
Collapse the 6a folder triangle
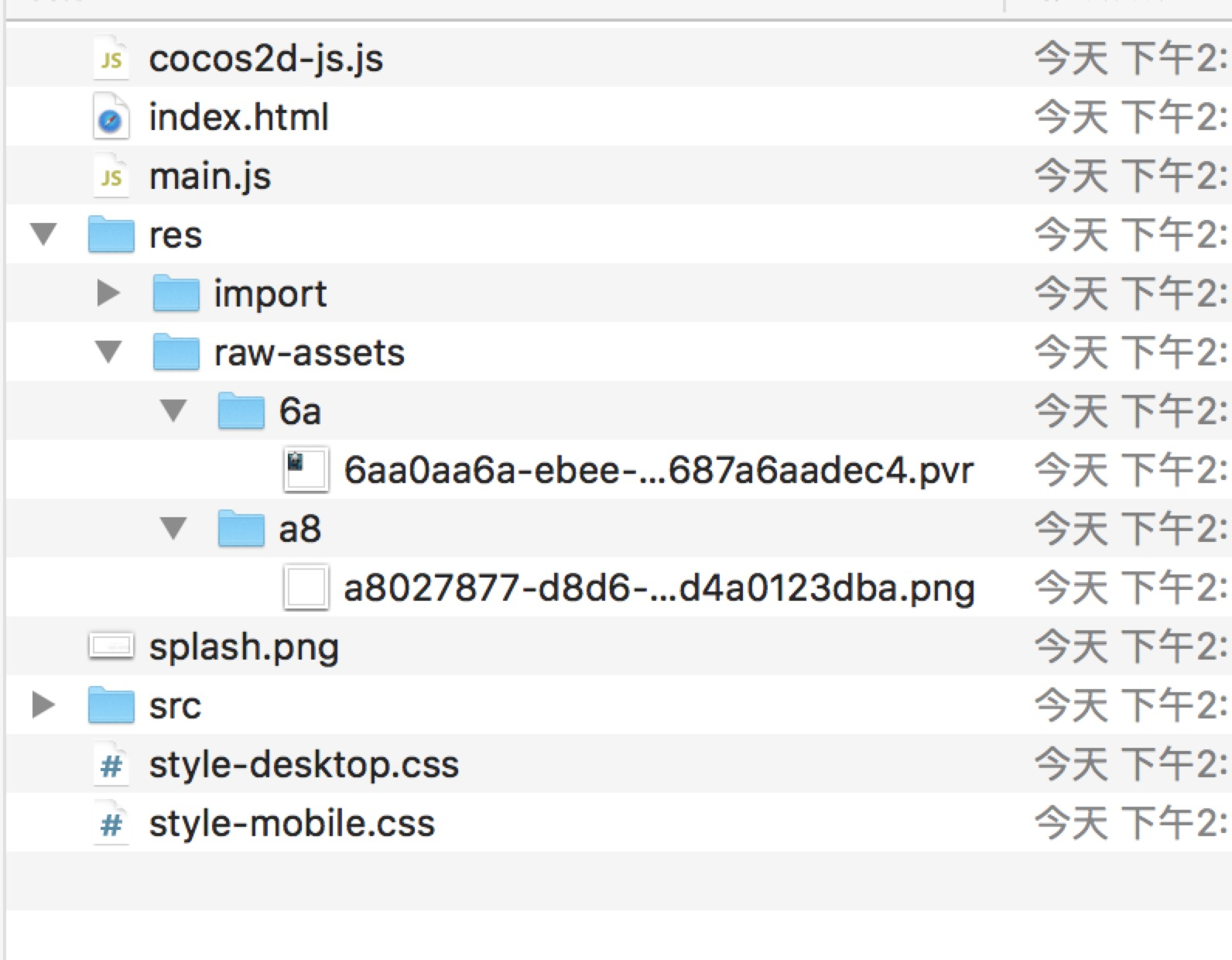coord(173,410)
